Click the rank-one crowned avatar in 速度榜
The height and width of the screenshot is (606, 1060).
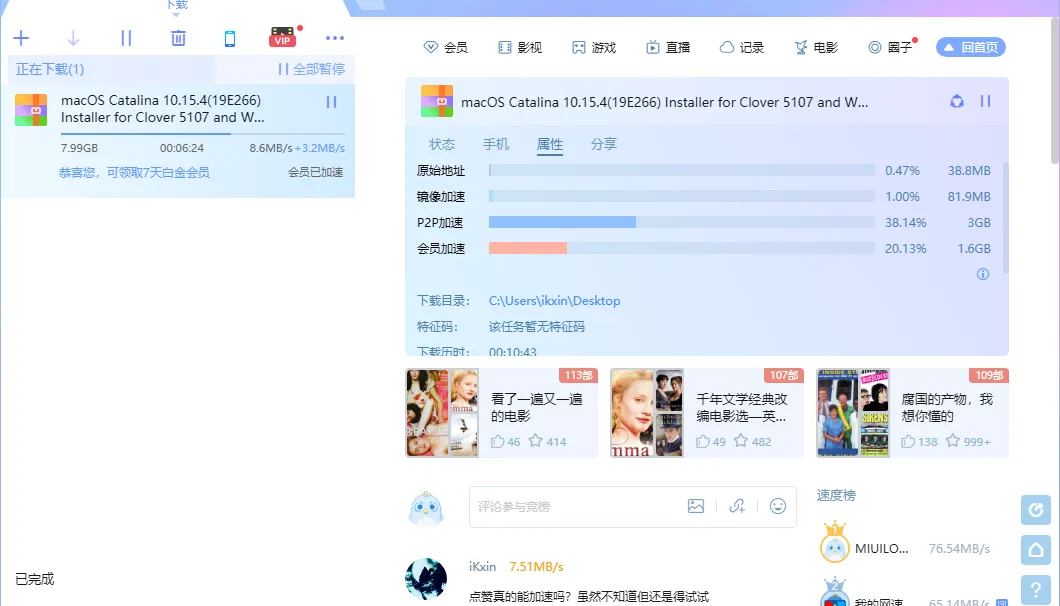(834, 542)
